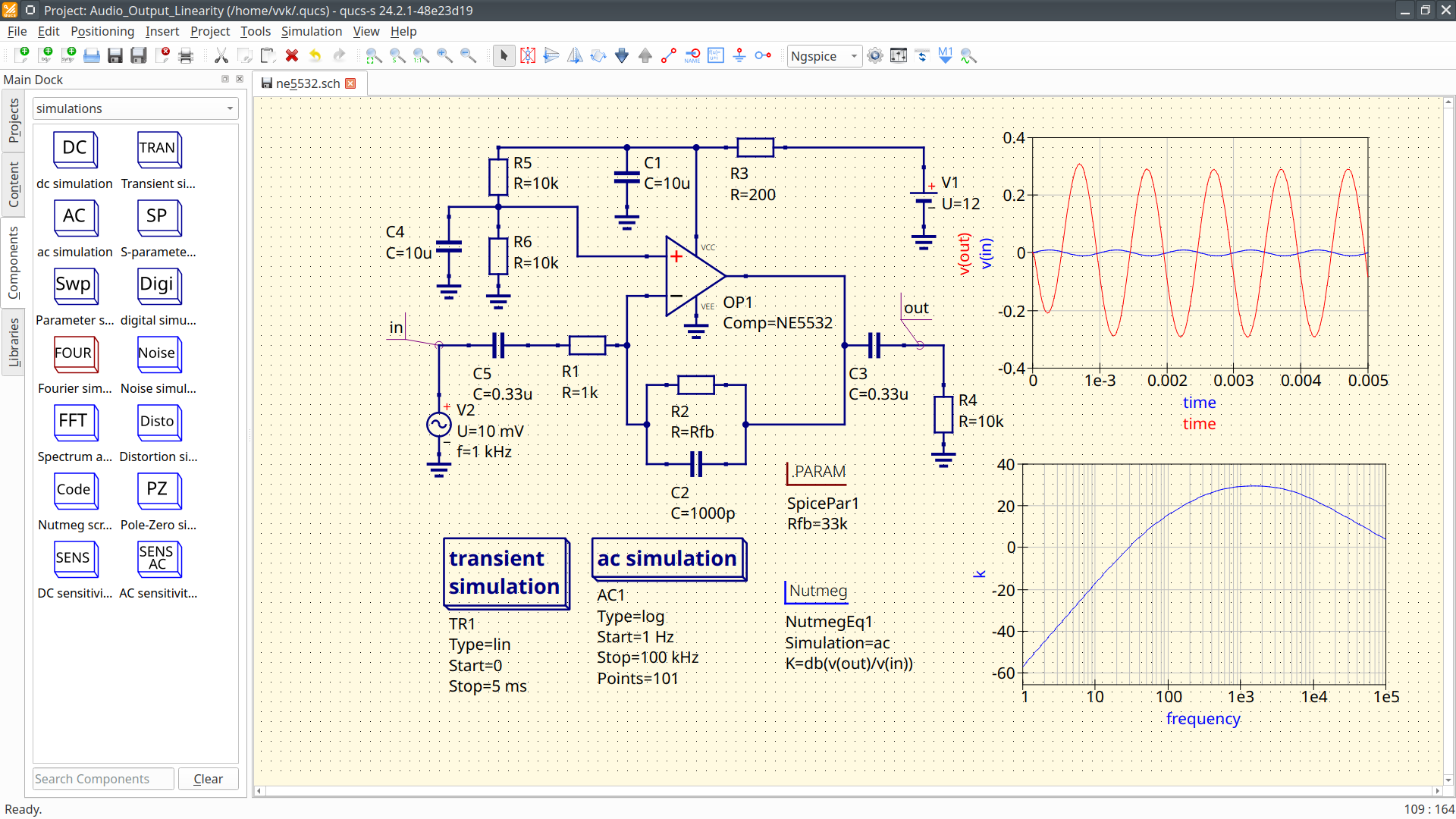Select the Fourier simulation icon
The image size is (1456, 819).
pos(75,352)
